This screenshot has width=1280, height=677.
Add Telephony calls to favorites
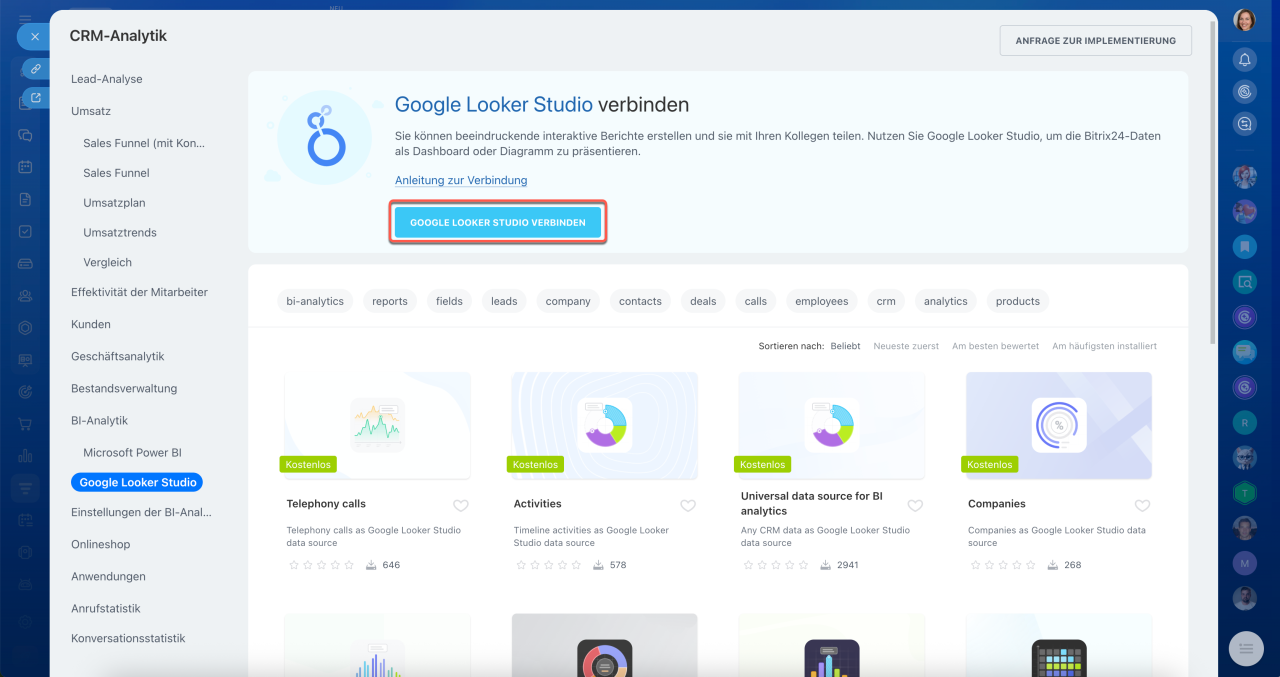pyautogui.click(x=461, y=506)
